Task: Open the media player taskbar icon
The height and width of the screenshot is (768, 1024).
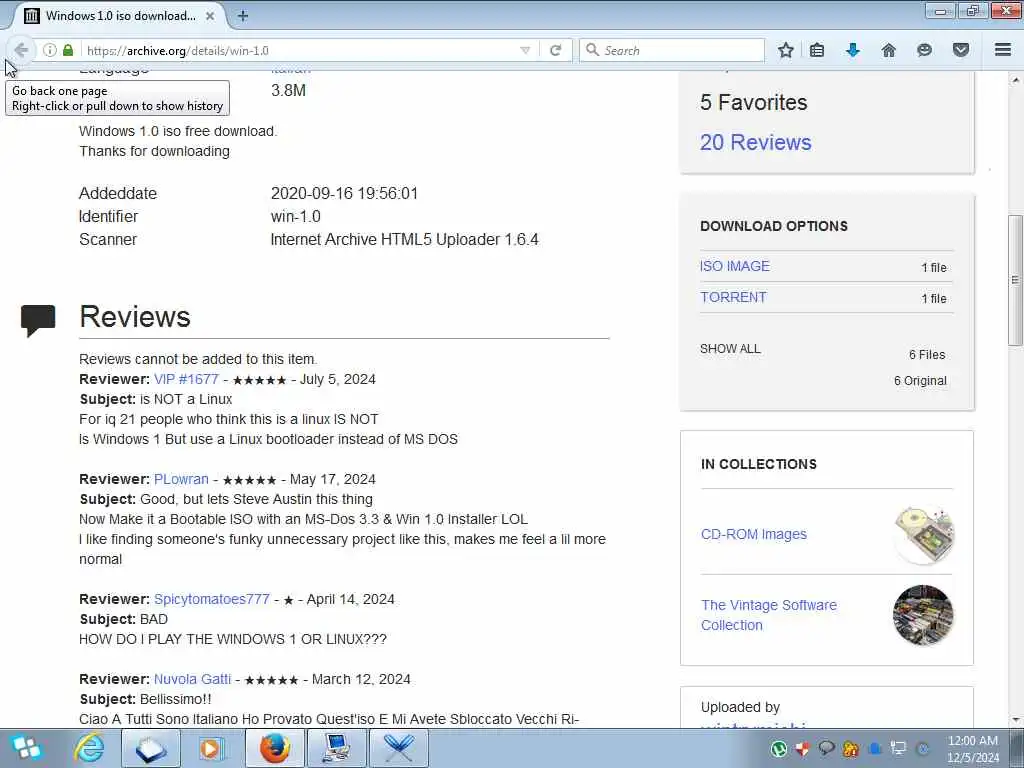Action: [x=211, y=748]
